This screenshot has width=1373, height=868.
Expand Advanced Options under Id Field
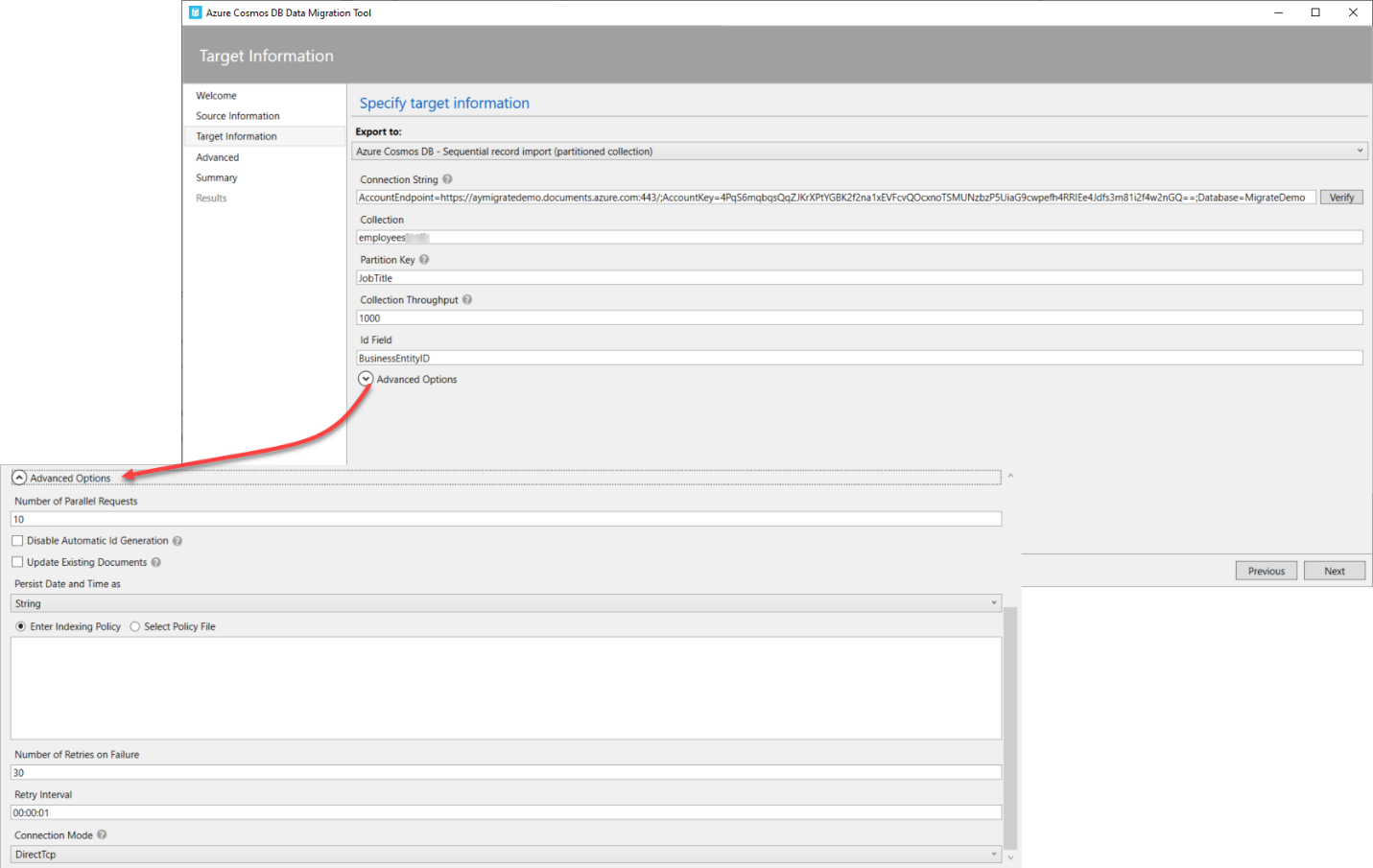366,380
